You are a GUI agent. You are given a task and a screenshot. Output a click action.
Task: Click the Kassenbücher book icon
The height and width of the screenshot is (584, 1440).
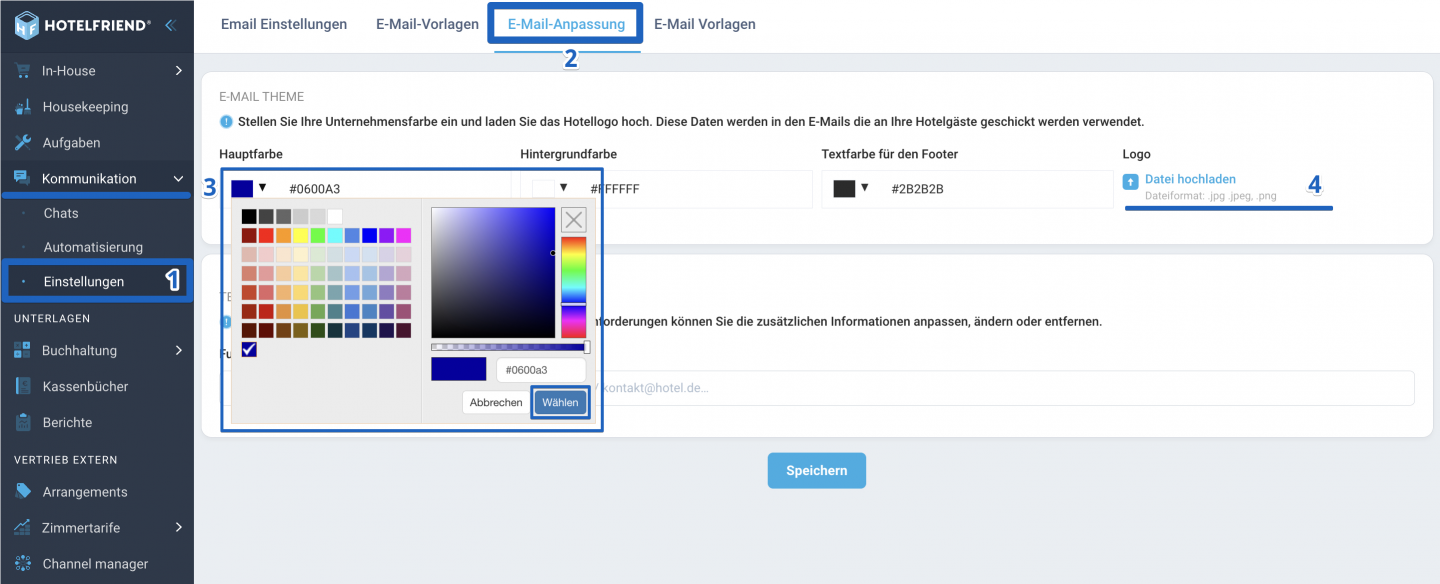click(23, 387)
